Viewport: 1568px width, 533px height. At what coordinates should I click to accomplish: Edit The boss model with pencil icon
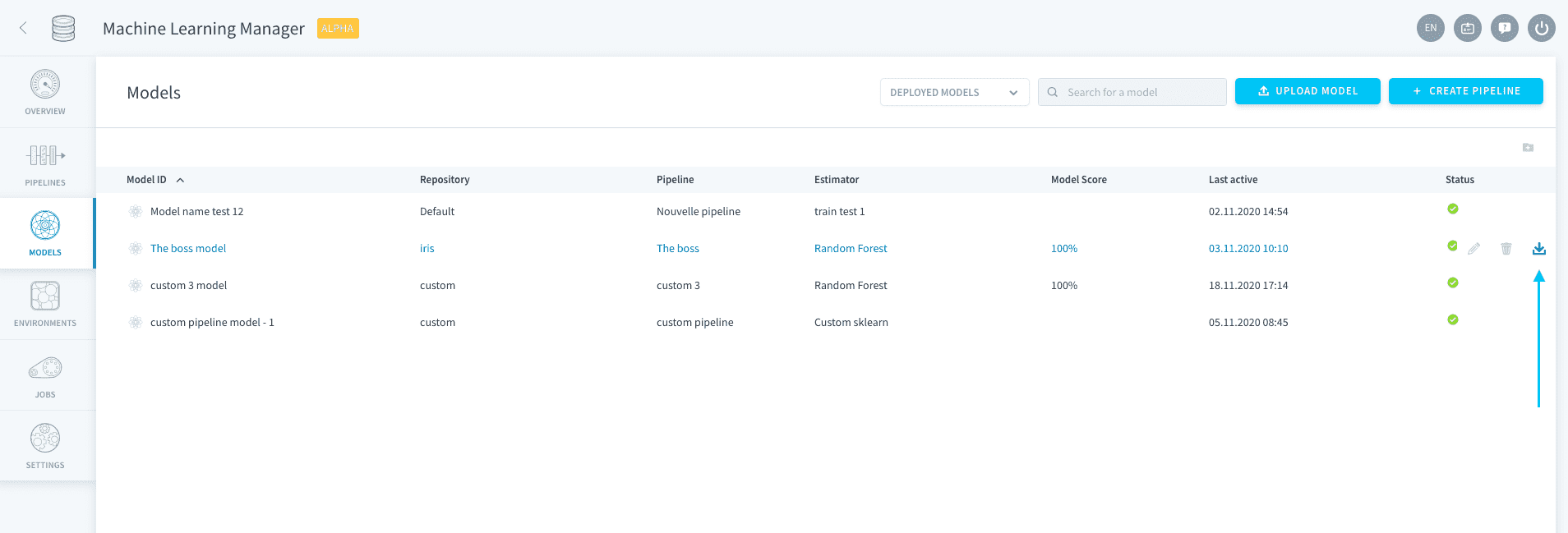pyautogui.click(x=1474, y=249)
